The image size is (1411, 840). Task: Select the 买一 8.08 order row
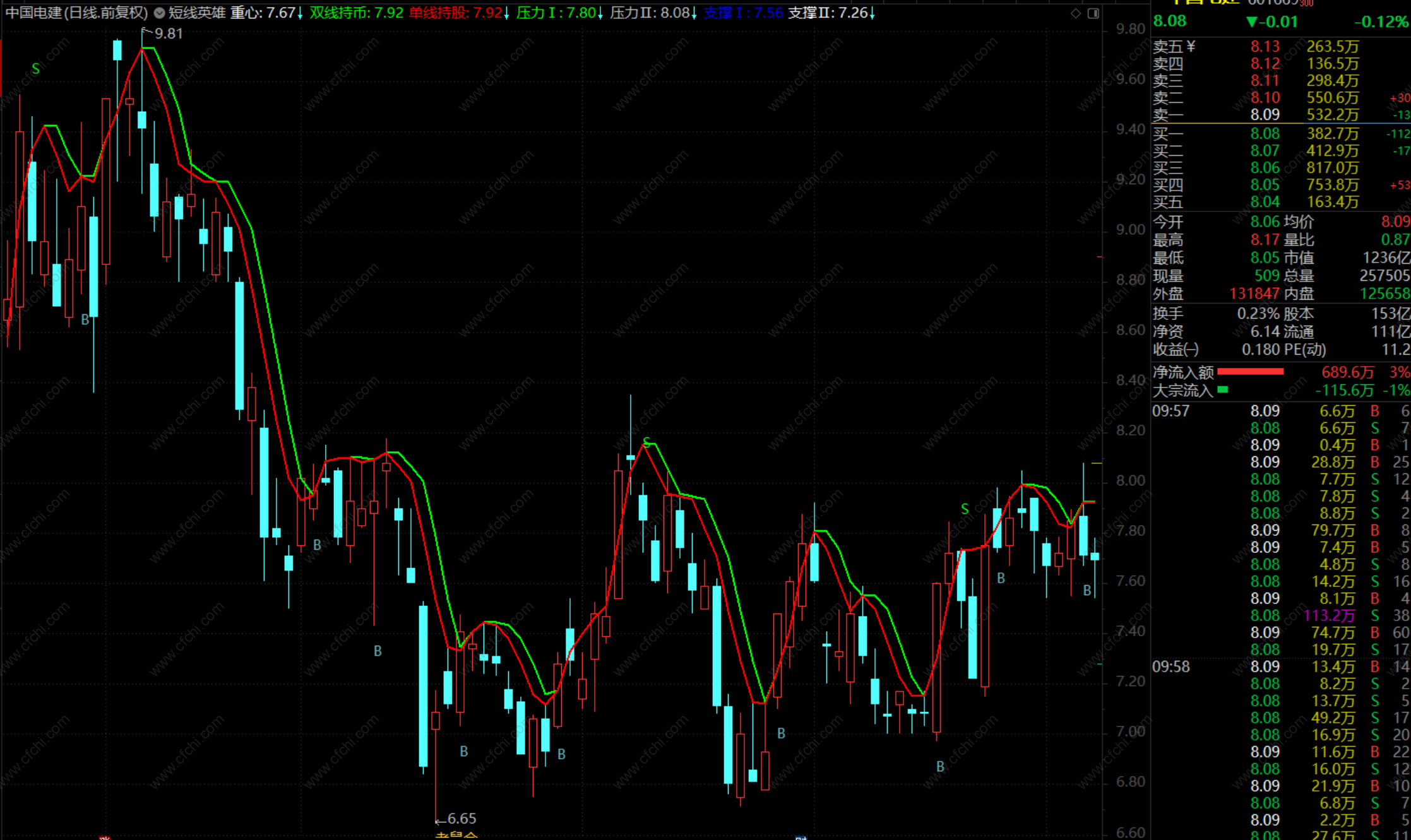click(1265, 134)
